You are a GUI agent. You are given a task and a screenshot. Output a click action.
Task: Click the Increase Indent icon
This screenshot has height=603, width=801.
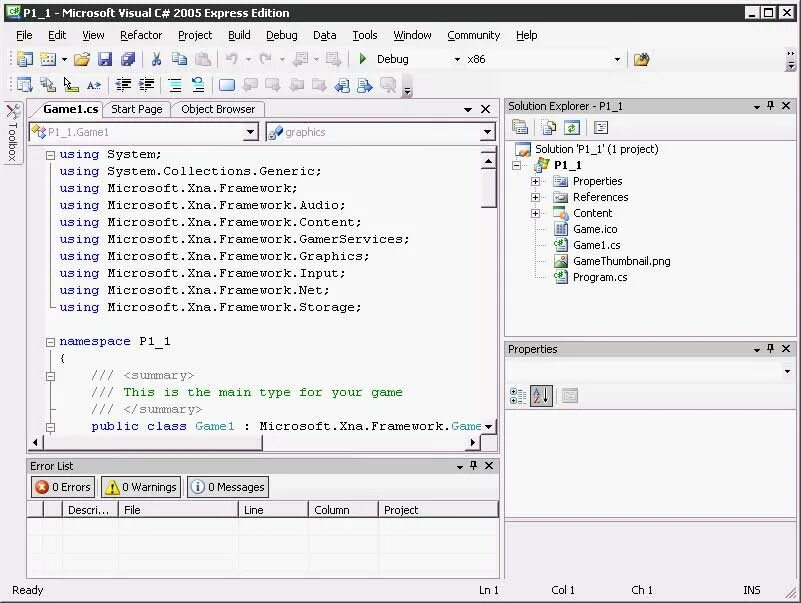[x=147, y=85]
